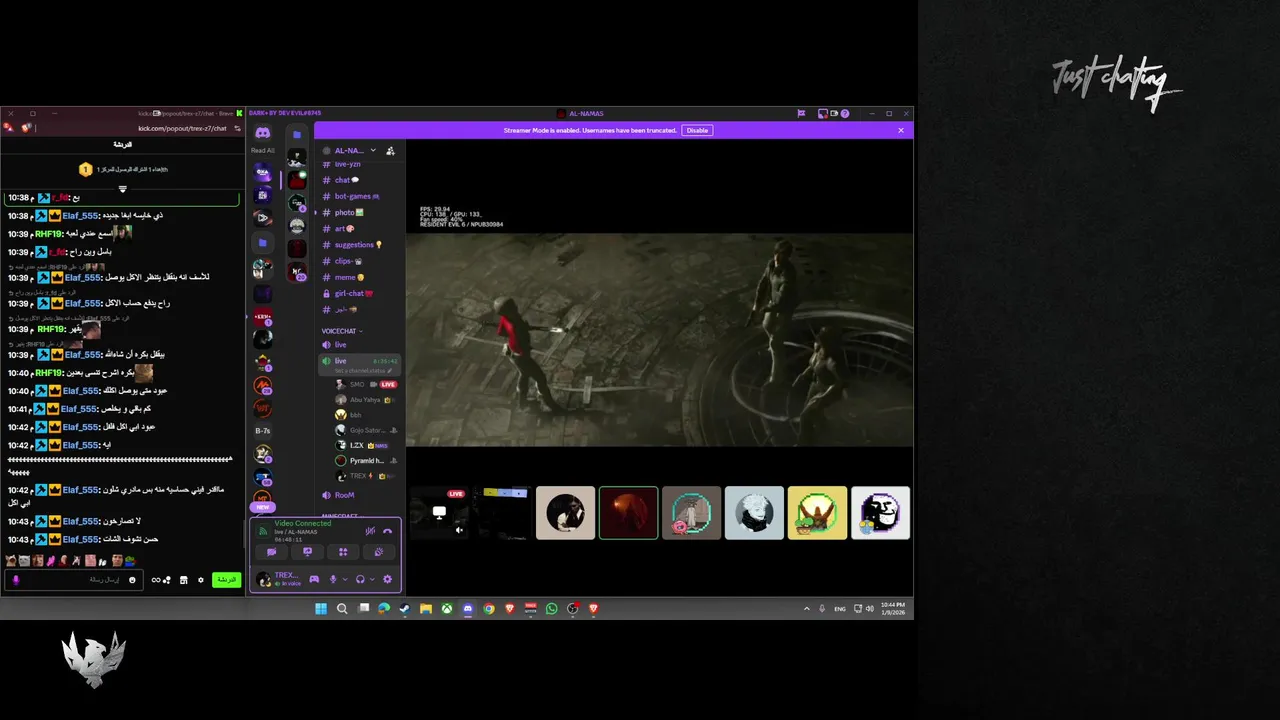The height and width of the screenshot is (720, 1280).
Task: Open Kick chat settings gear icon
Action: pyautogui.click(x=201, y=580)
